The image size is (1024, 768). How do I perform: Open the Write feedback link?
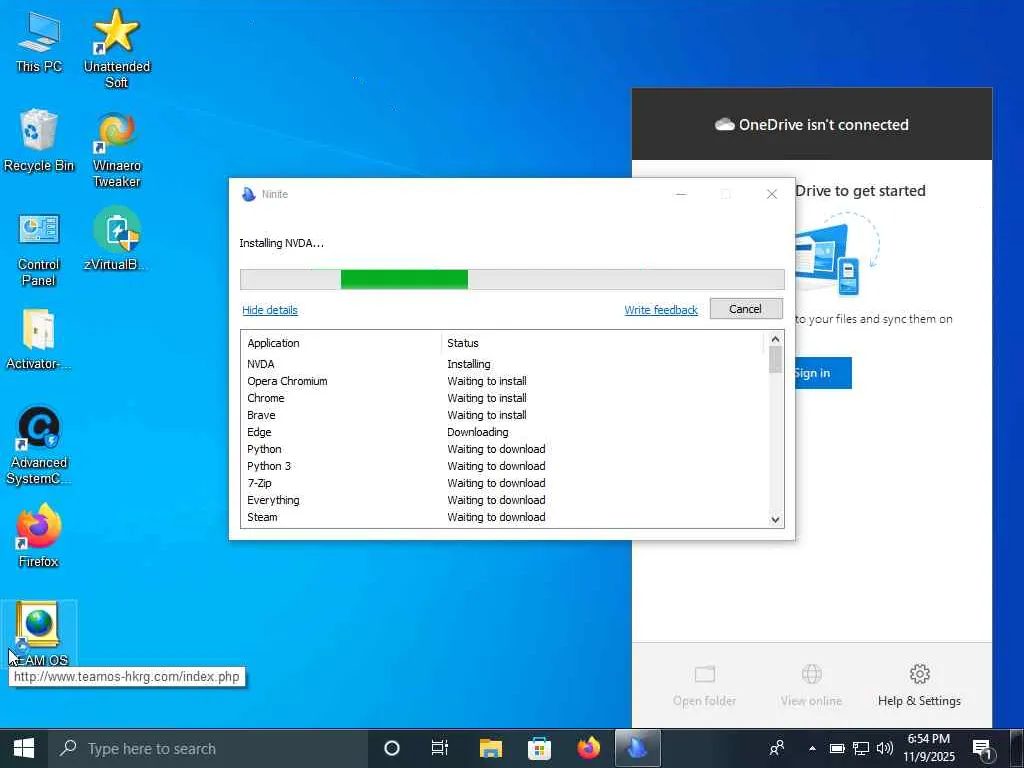point(661,310)
